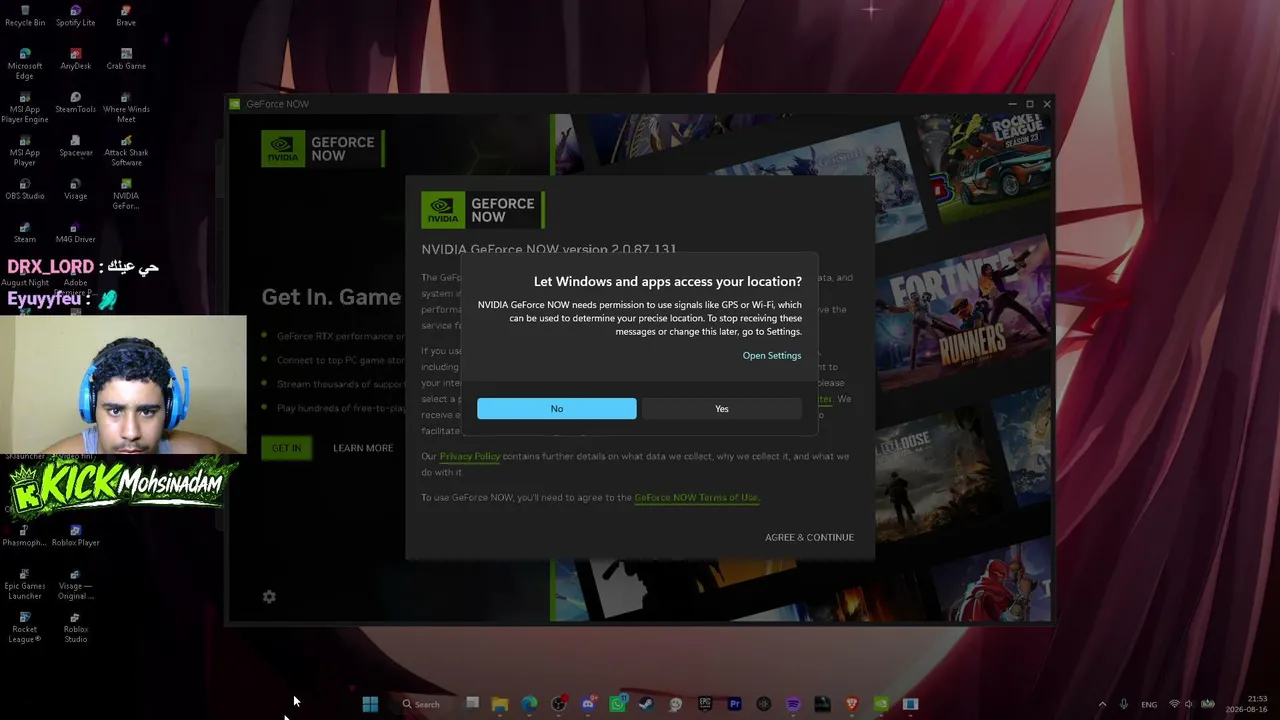Click the microphone icon in system tray
1280x720 pixels.
(1124, 704)
